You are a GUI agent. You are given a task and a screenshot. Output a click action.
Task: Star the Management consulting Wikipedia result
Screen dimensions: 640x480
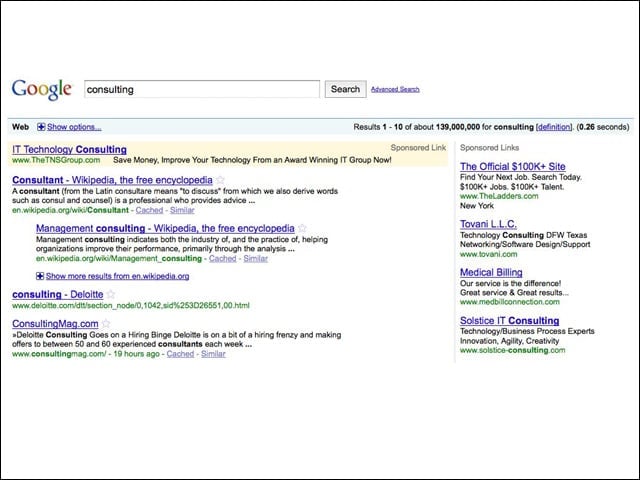[x=302, y=228]
